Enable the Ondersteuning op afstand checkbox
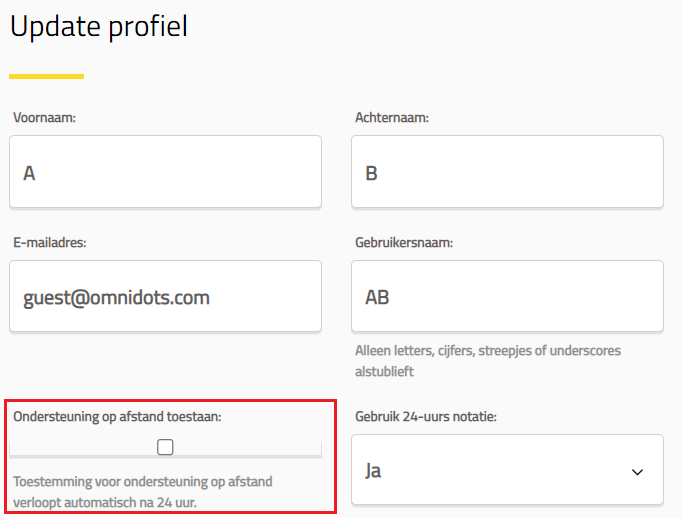The width and height of the screenshot is (682, 517). [166, 447]
